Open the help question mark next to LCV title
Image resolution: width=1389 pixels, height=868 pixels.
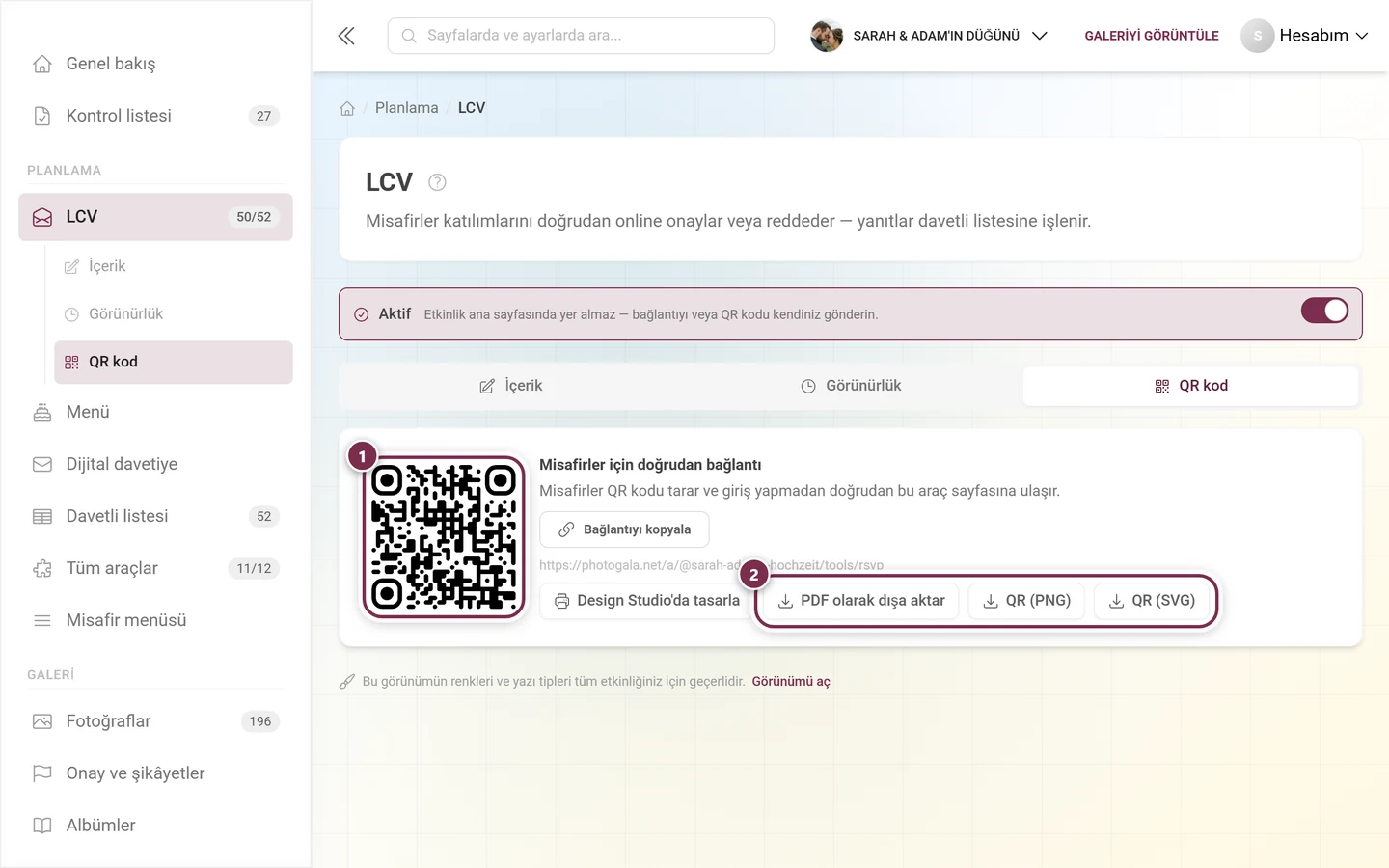pos(437,182)
